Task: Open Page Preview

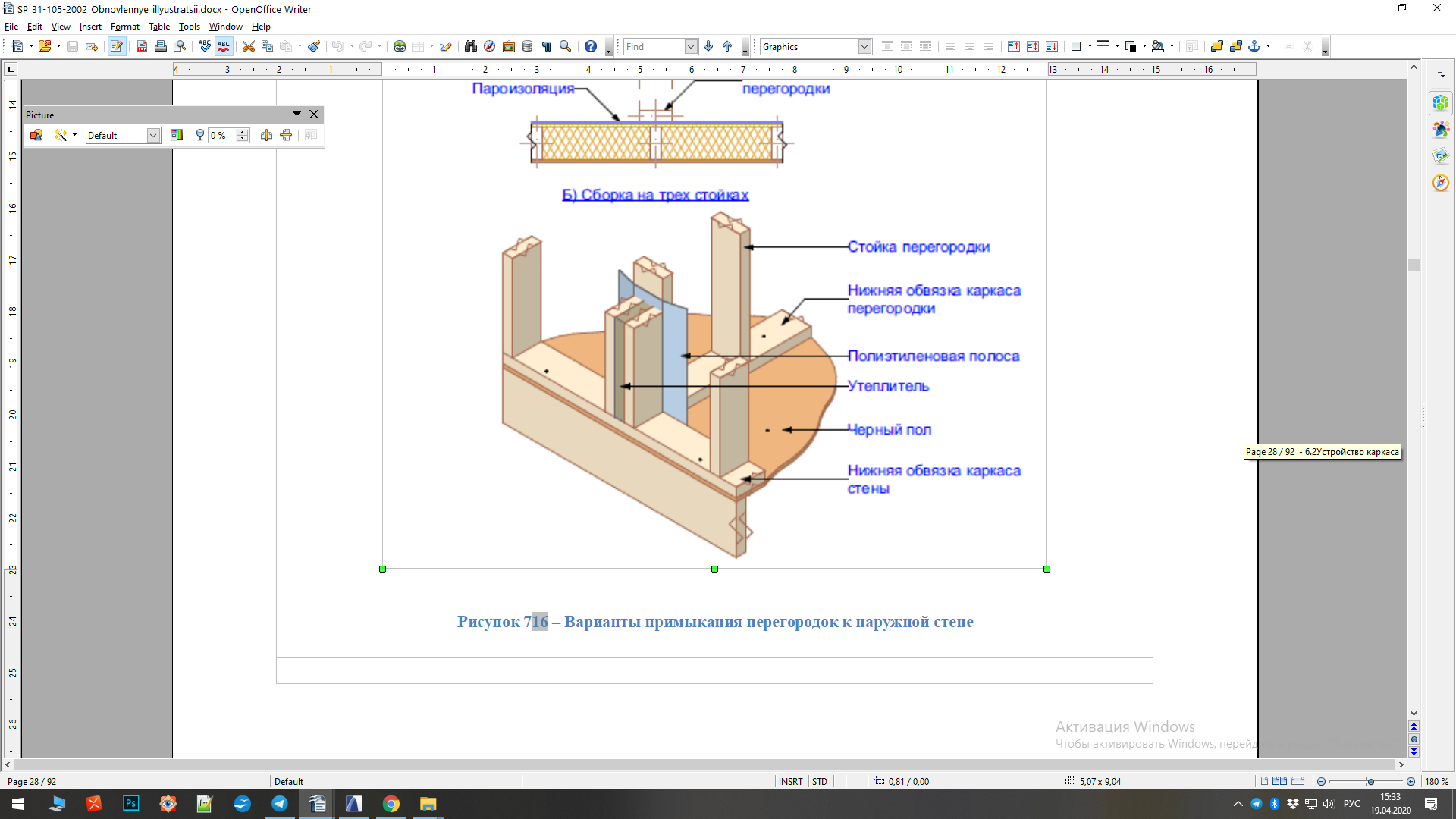Action: (180, 46)
